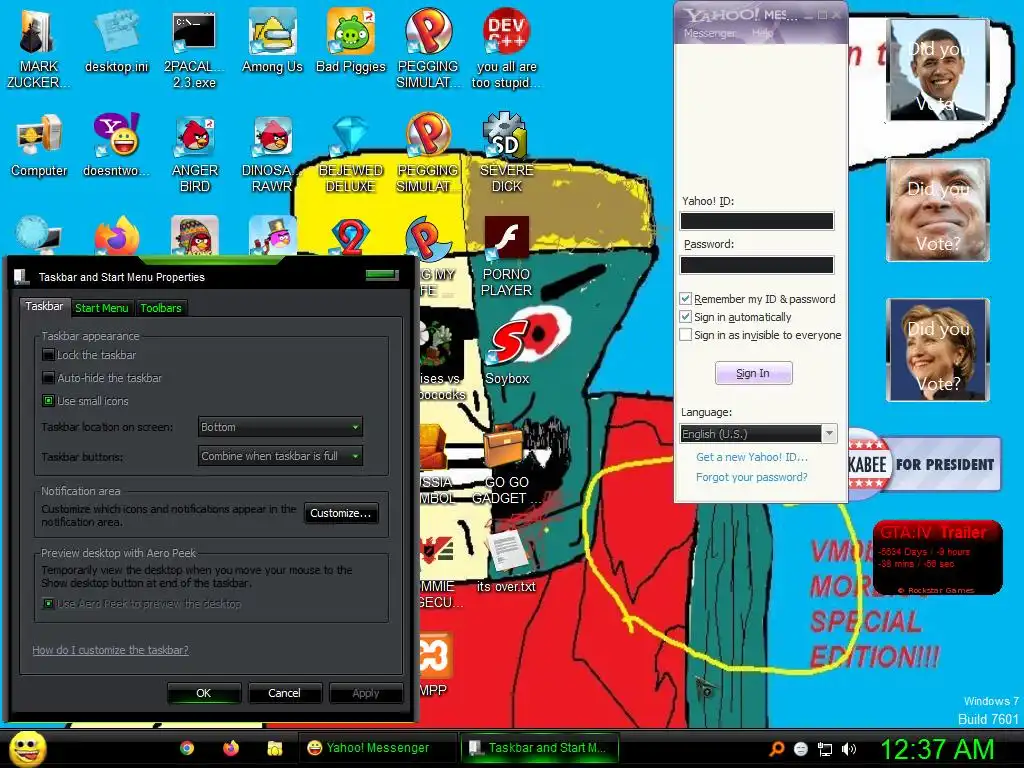Viewport: 1024px width, 768px height.
Task: Click the Sign In button
Action: coord(754,374)
